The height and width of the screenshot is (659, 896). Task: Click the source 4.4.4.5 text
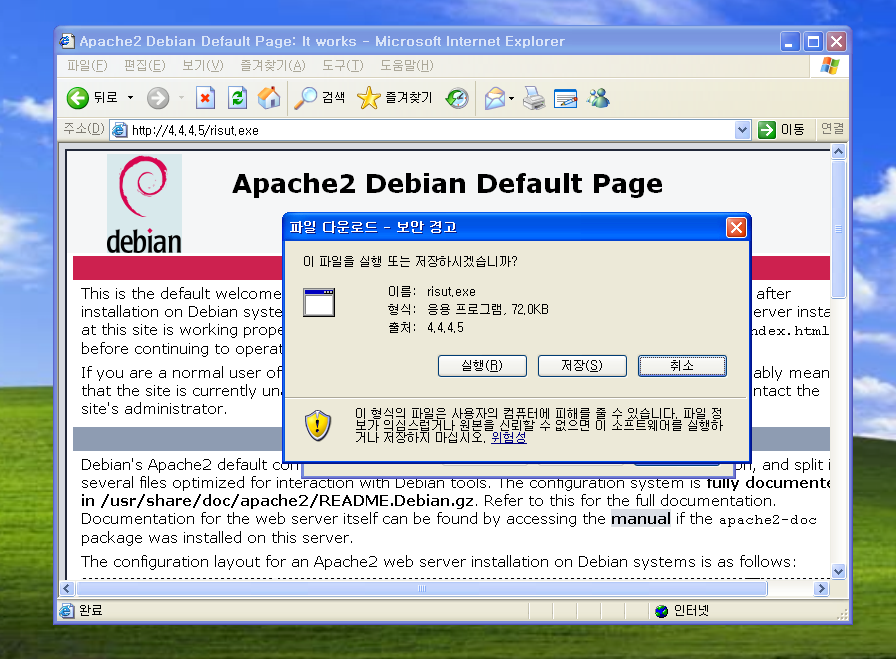pyautogui.click(x=445, y=328)
